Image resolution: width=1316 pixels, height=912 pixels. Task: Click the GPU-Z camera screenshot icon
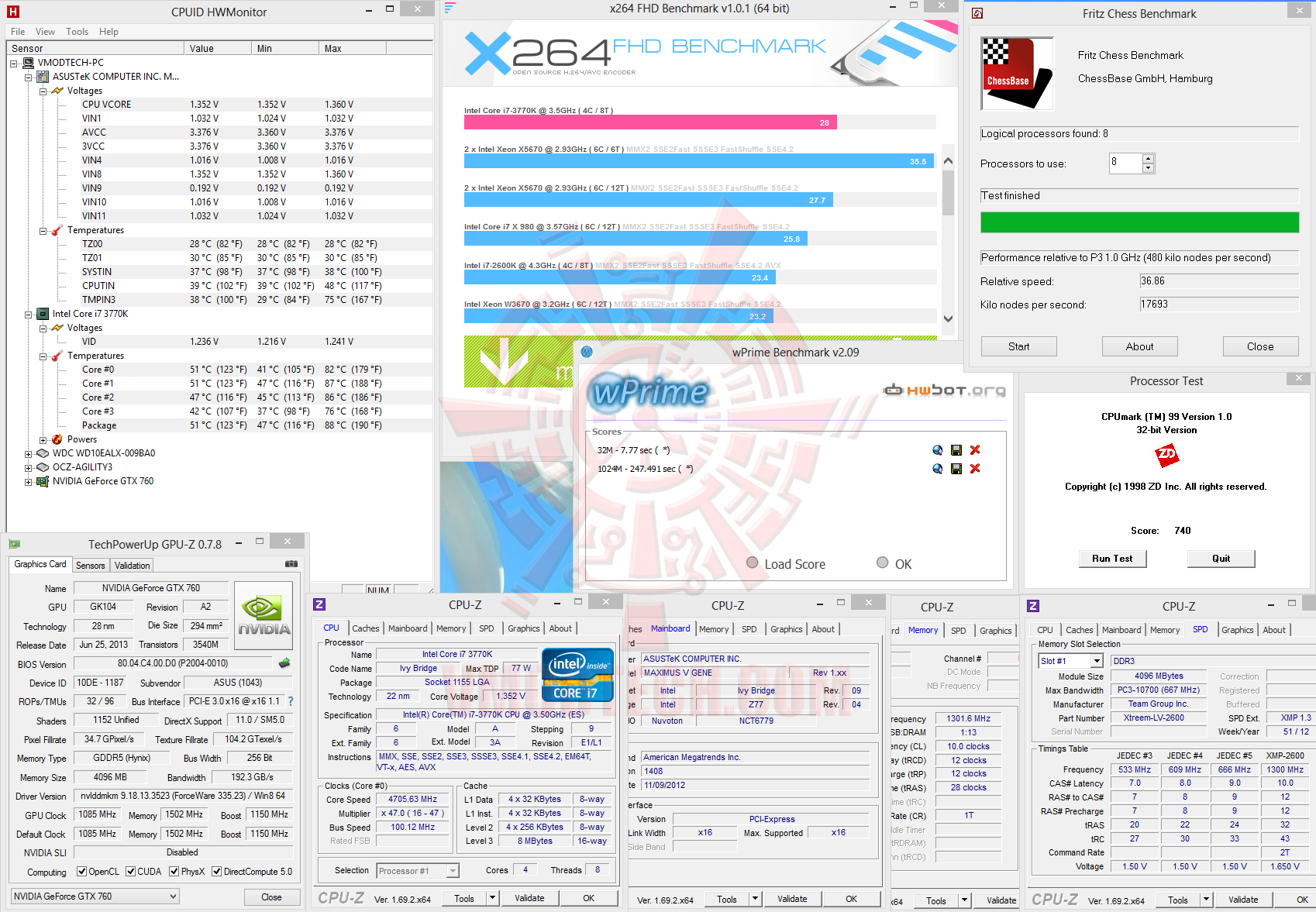click(291, 564)
